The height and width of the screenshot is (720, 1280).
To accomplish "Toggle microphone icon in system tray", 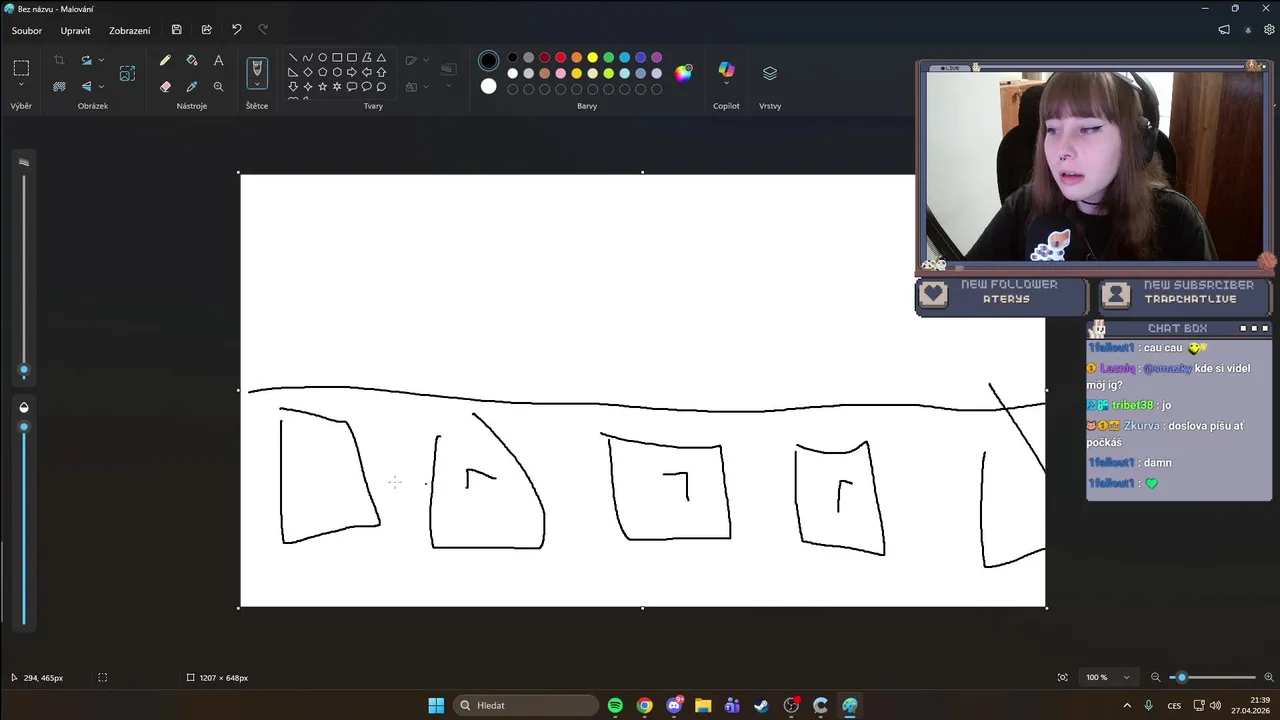I will point(1149,705).
